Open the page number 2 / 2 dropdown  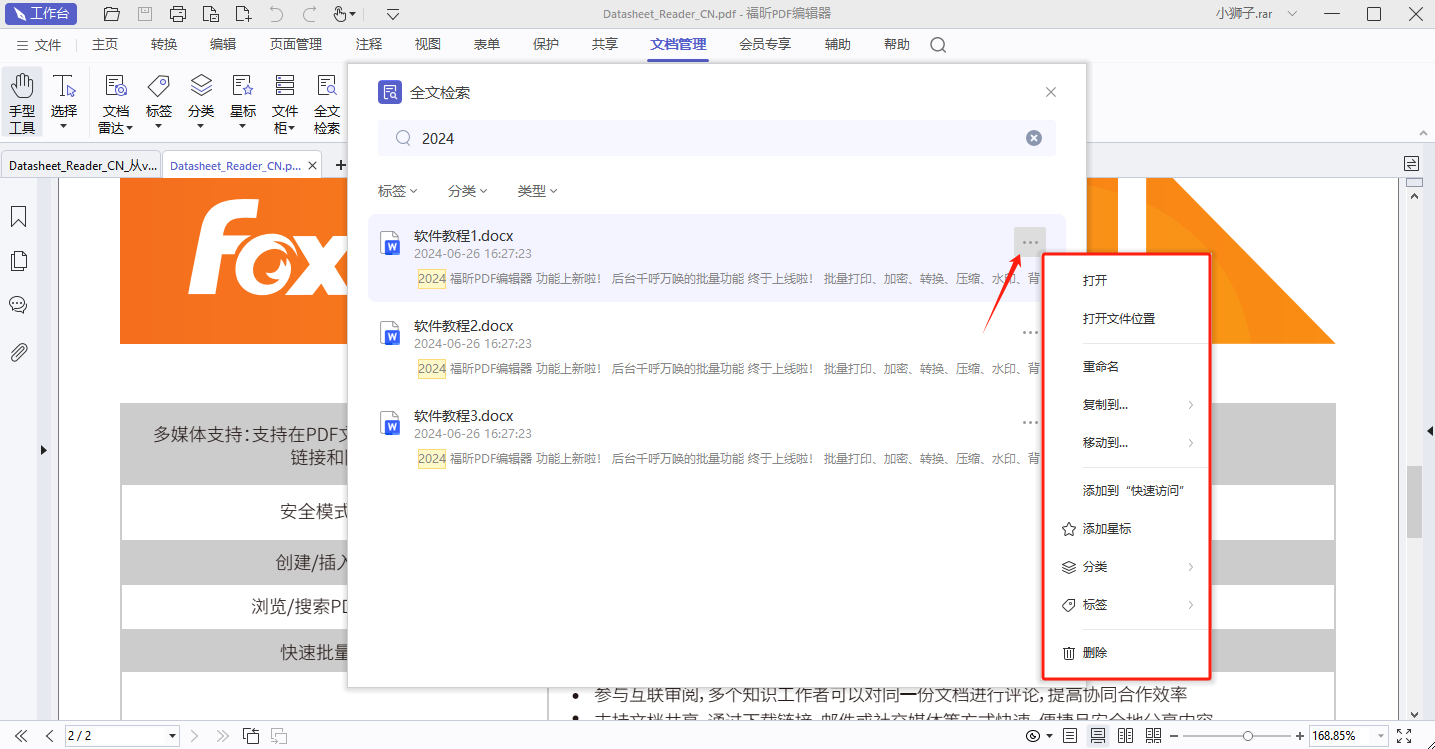pyautogui.click(x=173, y=736)
